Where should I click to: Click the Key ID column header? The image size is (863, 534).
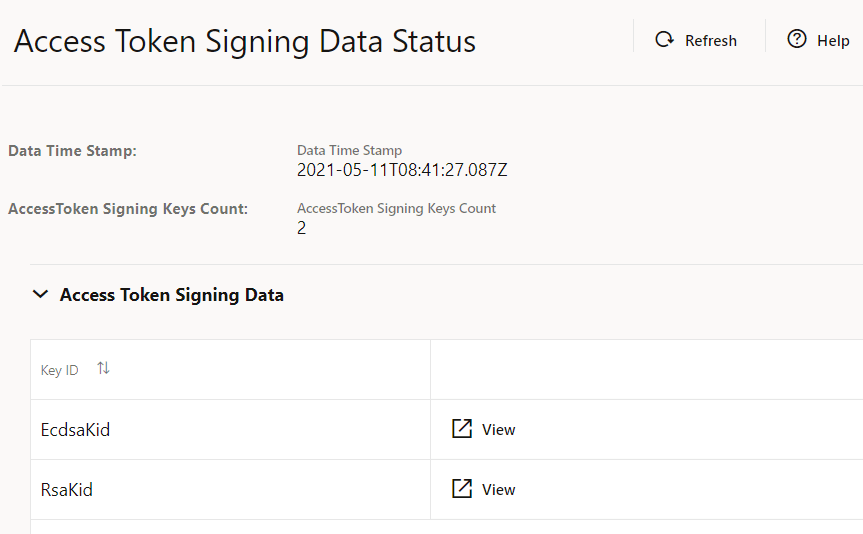click(60, 370)
